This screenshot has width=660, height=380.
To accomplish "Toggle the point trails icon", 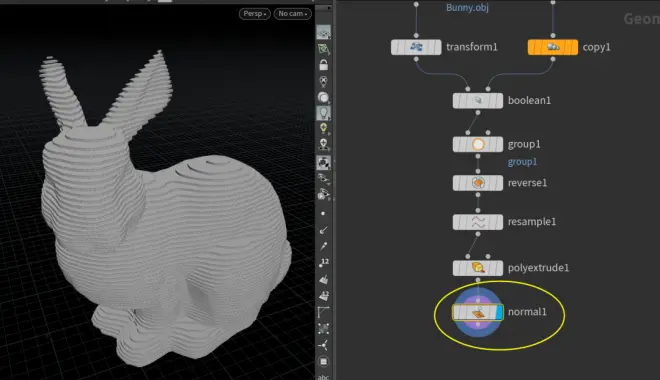I will click(323, 246).
